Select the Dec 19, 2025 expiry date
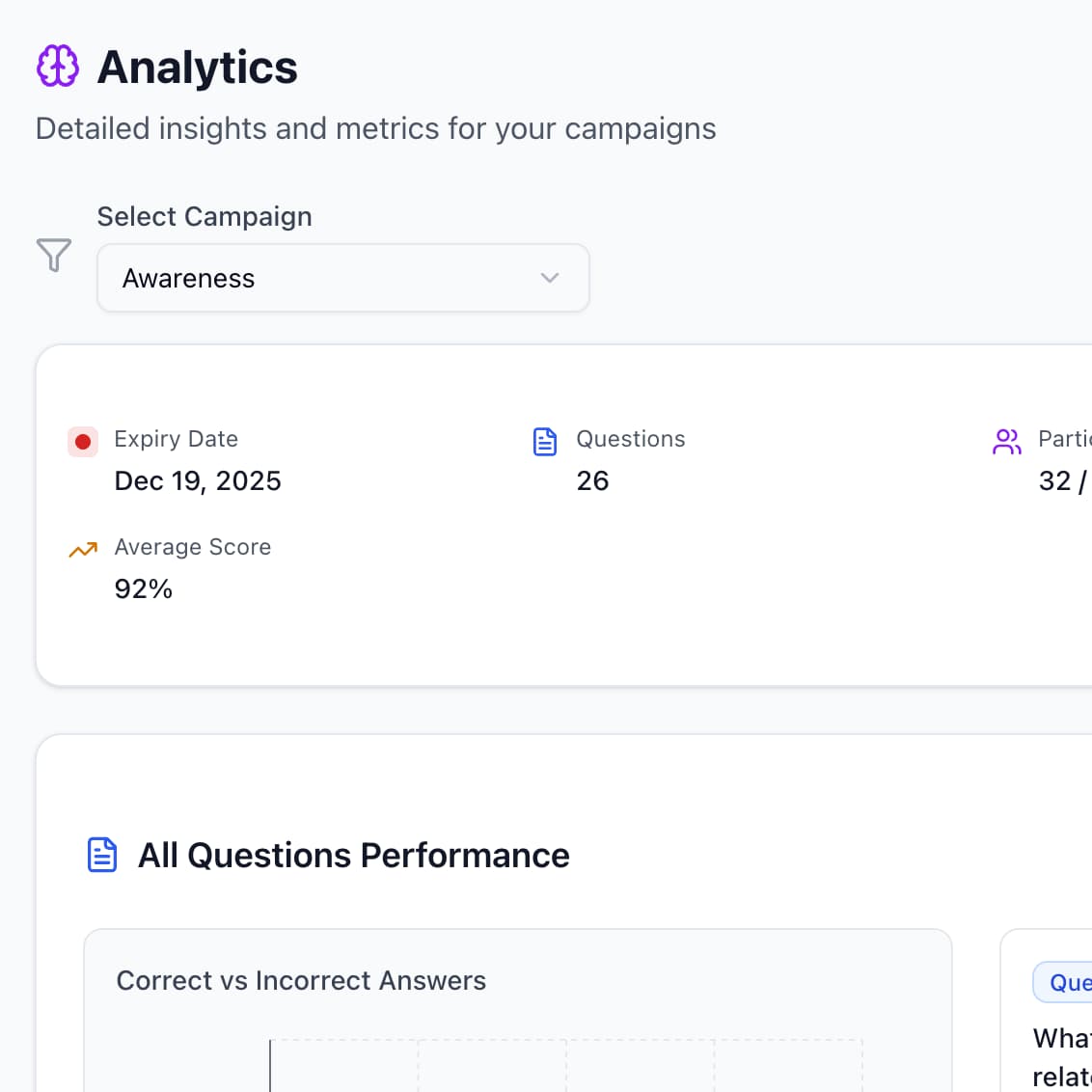The image size is (1092, 1092). (198, 480)
